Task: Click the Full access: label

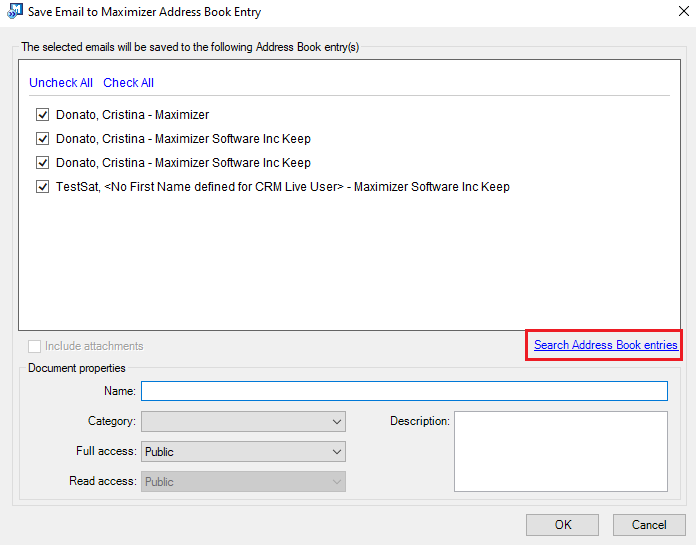Action: click(x=106, y=451)
